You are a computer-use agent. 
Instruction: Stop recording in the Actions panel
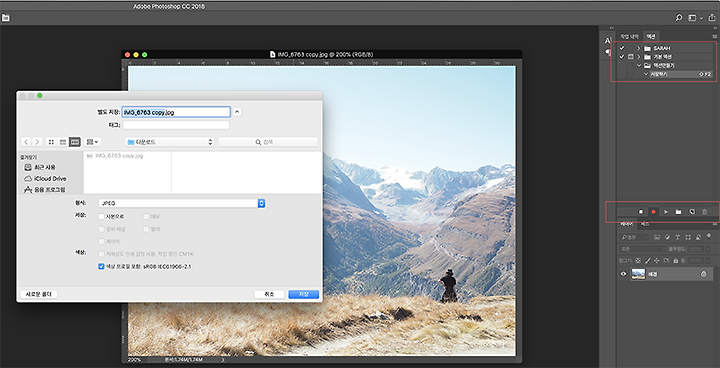click(x=641, y=212)
